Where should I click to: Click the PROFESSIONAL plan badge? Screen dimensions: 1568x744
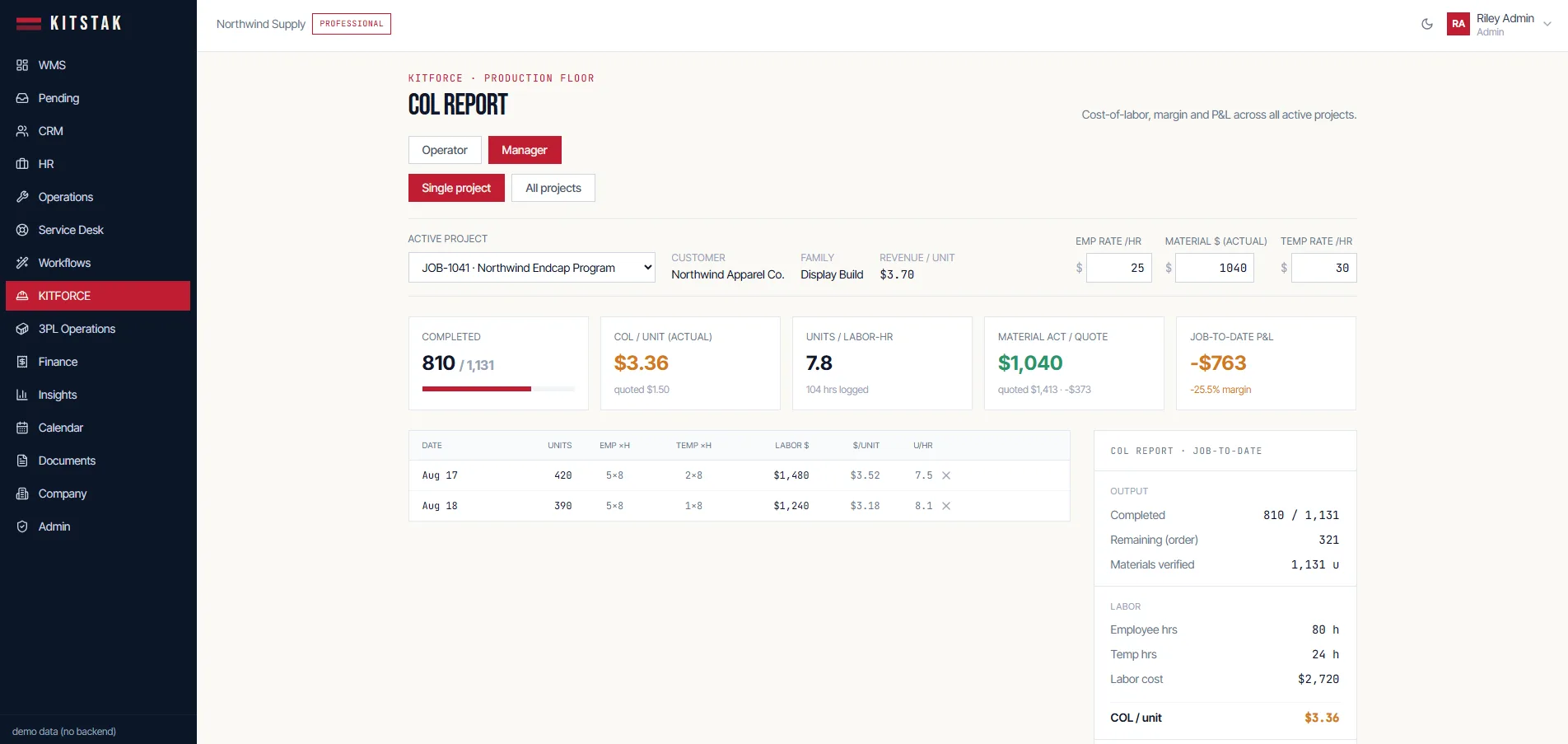coord(352,24)
